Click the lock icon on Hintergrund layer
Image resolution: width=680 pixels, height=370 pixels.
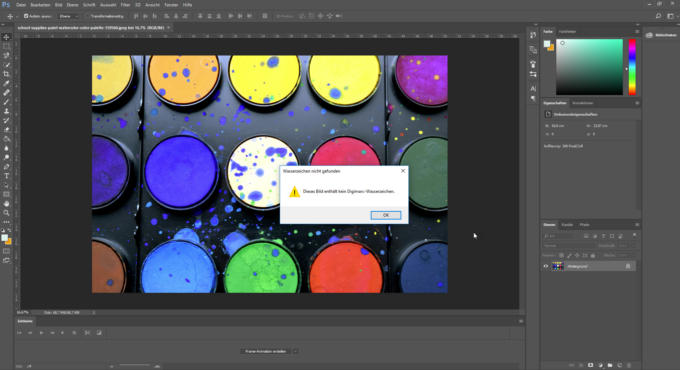click(x=628, y=266)
